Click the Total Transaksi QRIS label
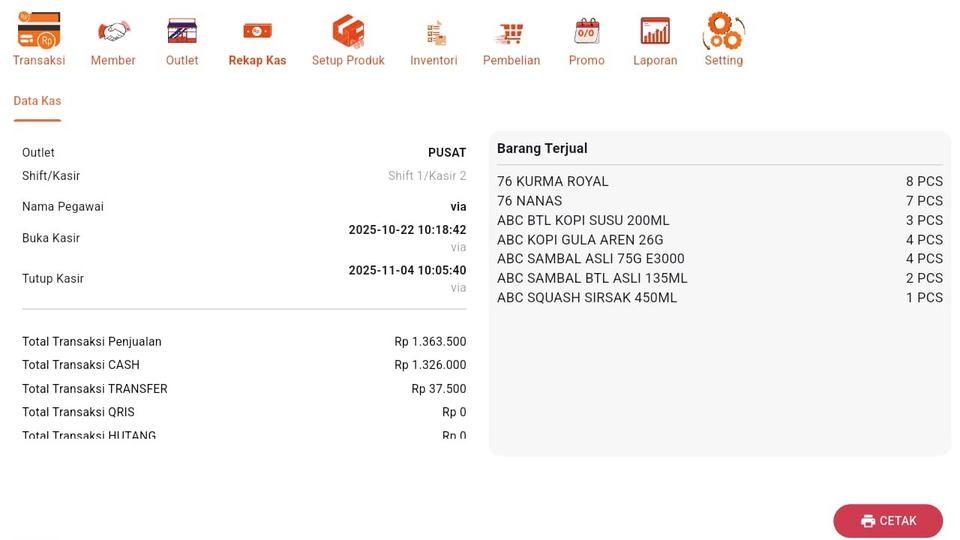 [x=78, y=412]
